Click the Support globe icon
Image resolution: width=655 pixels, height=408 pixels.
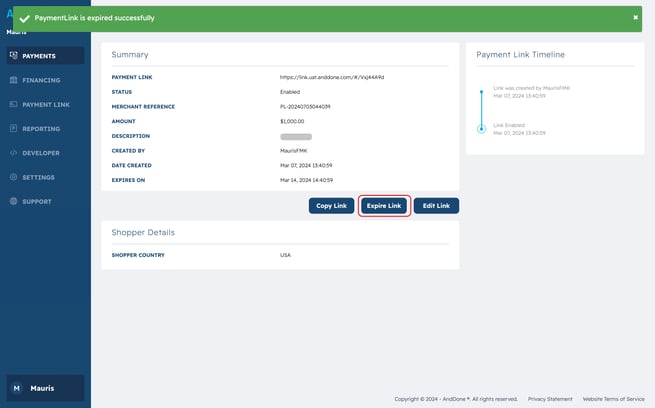pyautogui.click(x=14, y=201)
